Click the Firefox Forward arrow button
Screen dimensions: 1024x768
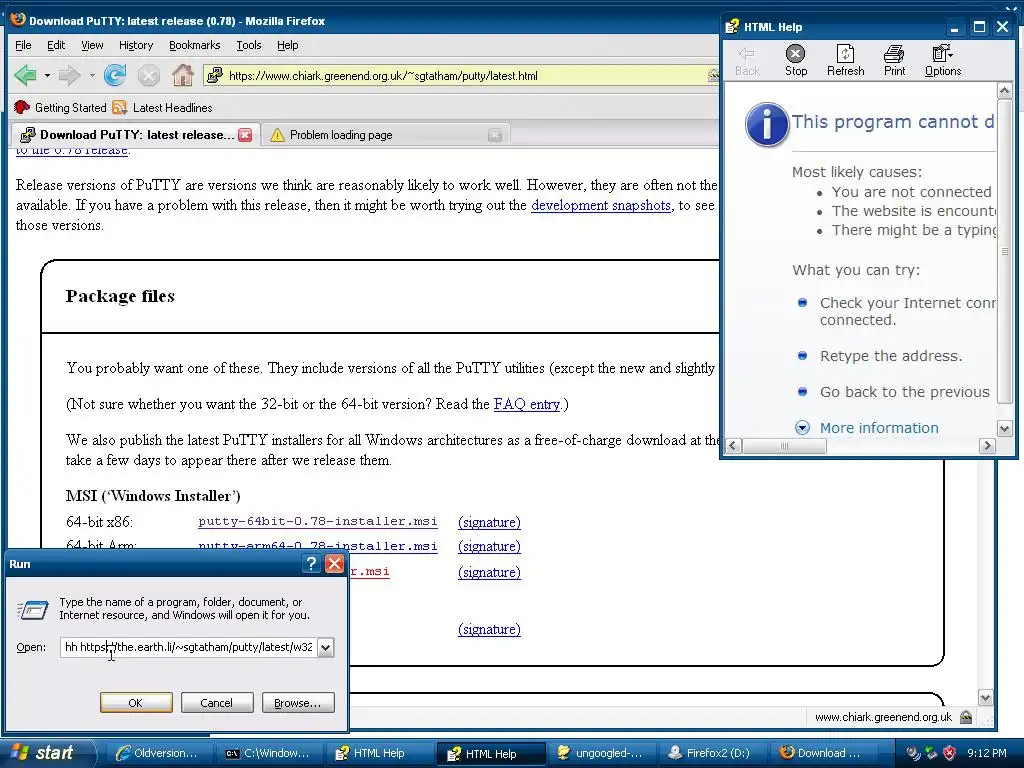pos(69,76)
